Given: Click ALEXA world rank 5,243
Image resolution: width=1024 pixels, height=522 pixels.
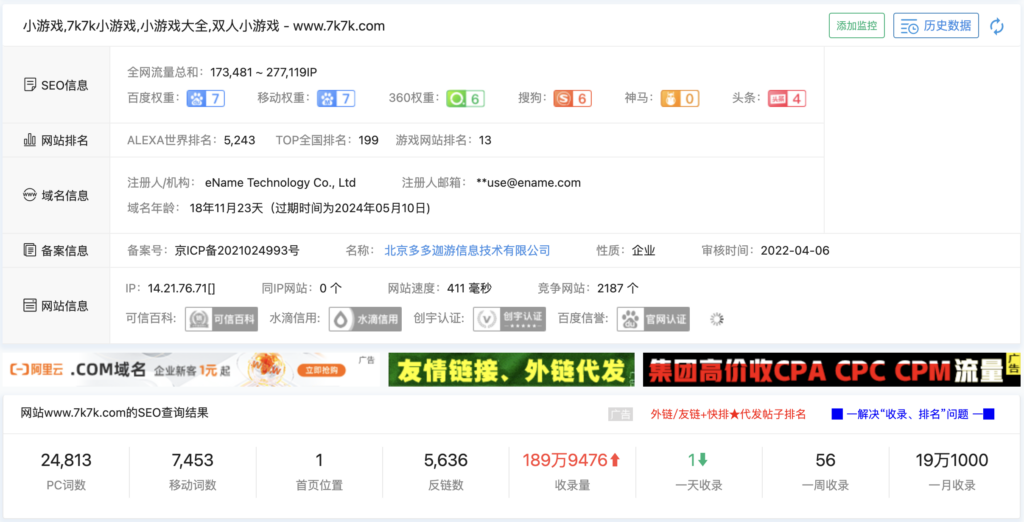Looking at the screenshot, I should click(239, 140).
